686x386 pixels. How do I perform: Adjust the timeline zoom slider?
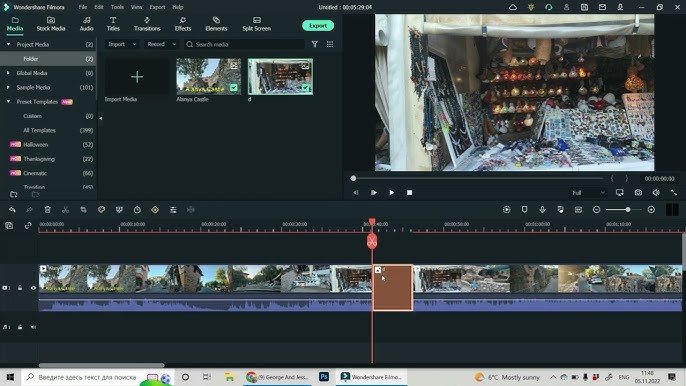(628, 210)
